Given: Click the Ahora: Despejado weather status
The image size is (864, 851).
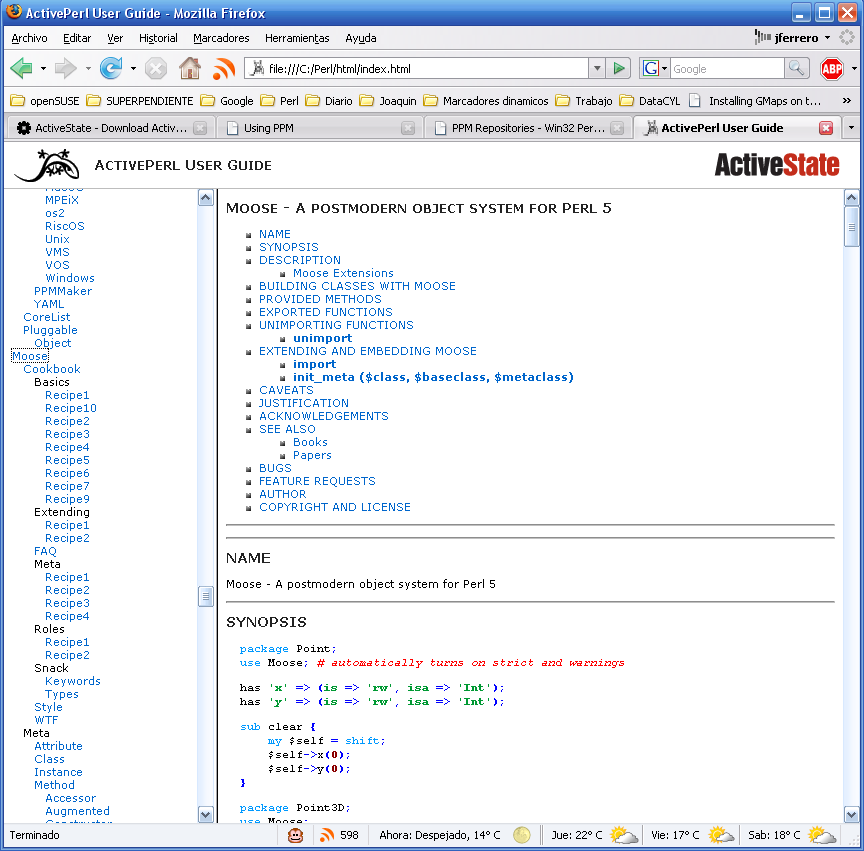Looking at the screenshot, I should pos(439,835).
